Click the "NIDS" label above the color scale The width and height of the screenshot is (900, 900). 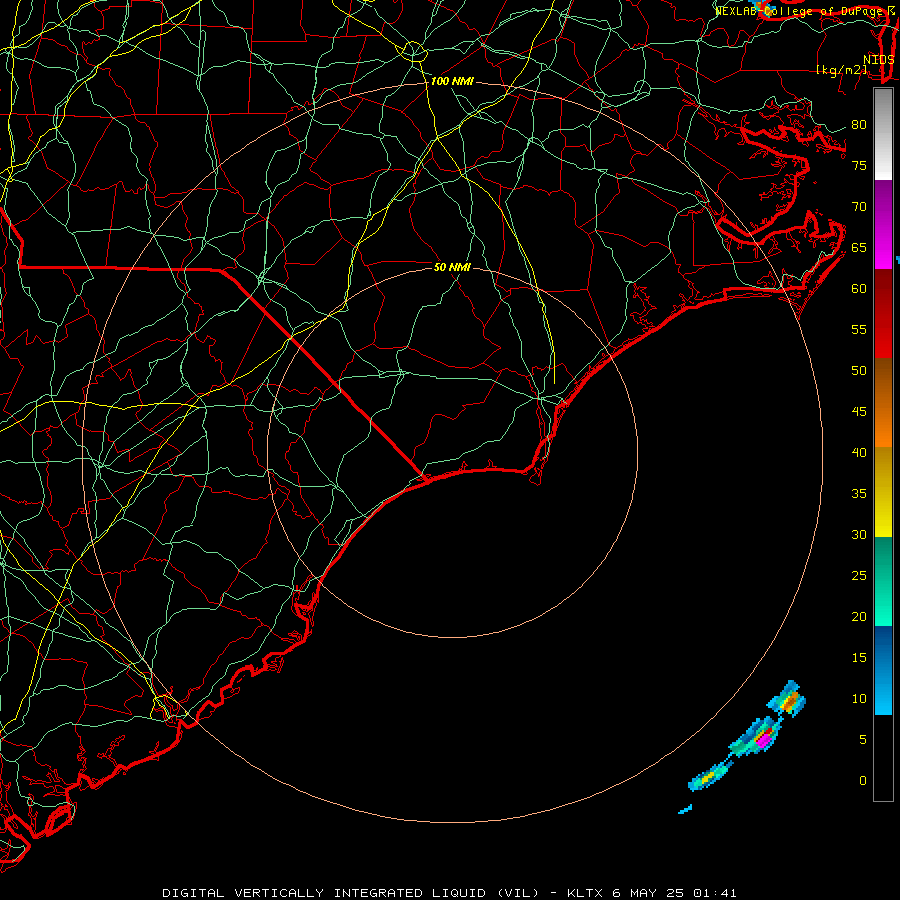(878, 60)
